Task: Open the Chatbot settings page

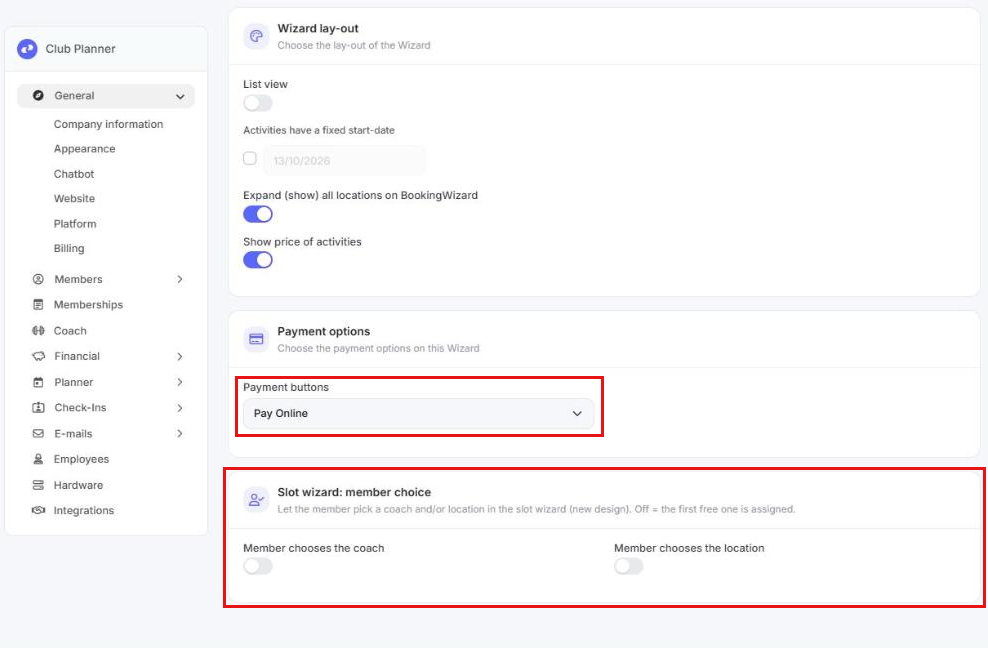Action: point(74,174)
